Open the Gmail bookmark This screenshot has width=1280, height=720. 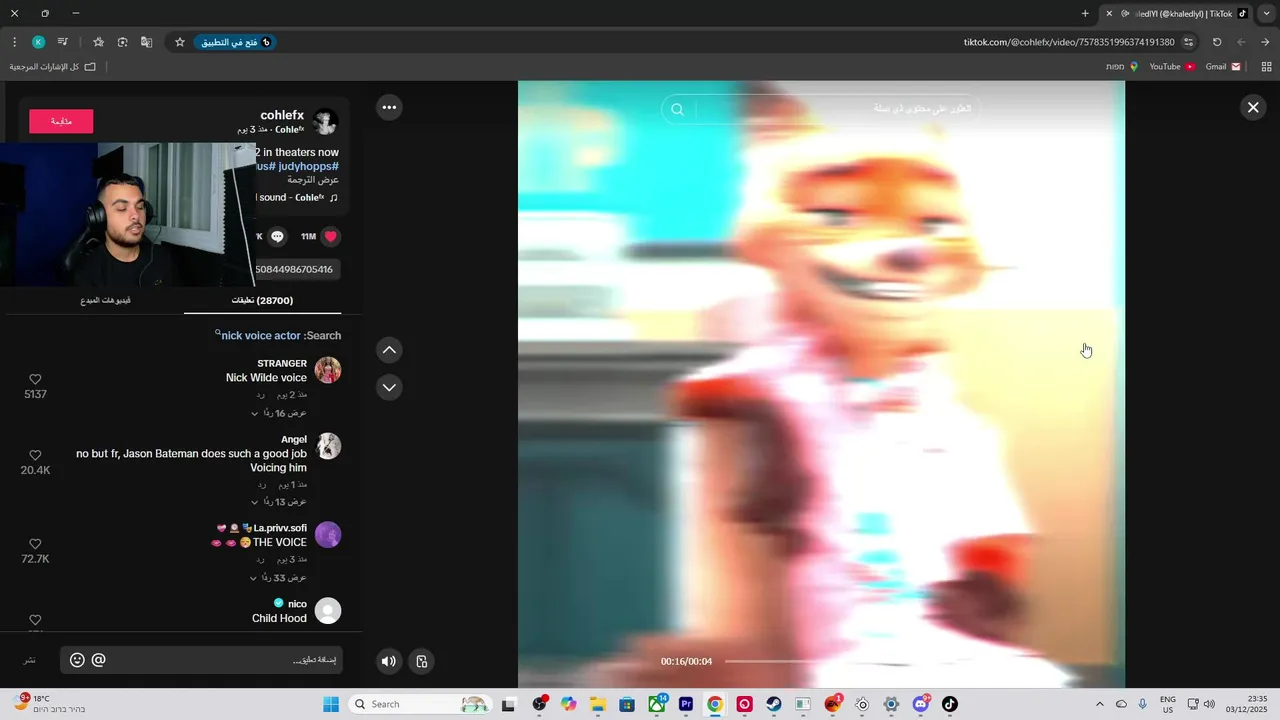point(1223,66)
